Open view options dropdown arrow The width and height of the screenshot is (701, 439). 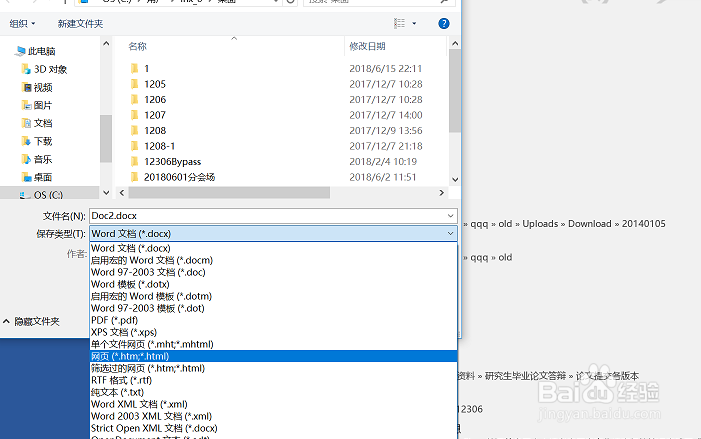click(x=414, y=24)
